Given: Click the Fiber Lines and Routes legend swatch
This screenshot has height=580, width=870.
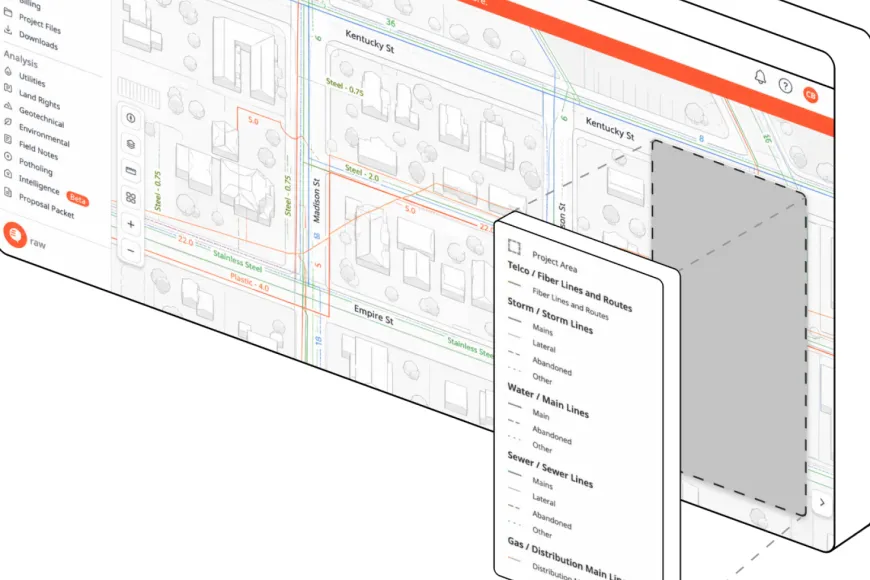Looking at the screenshot, I should click(514, 284).
